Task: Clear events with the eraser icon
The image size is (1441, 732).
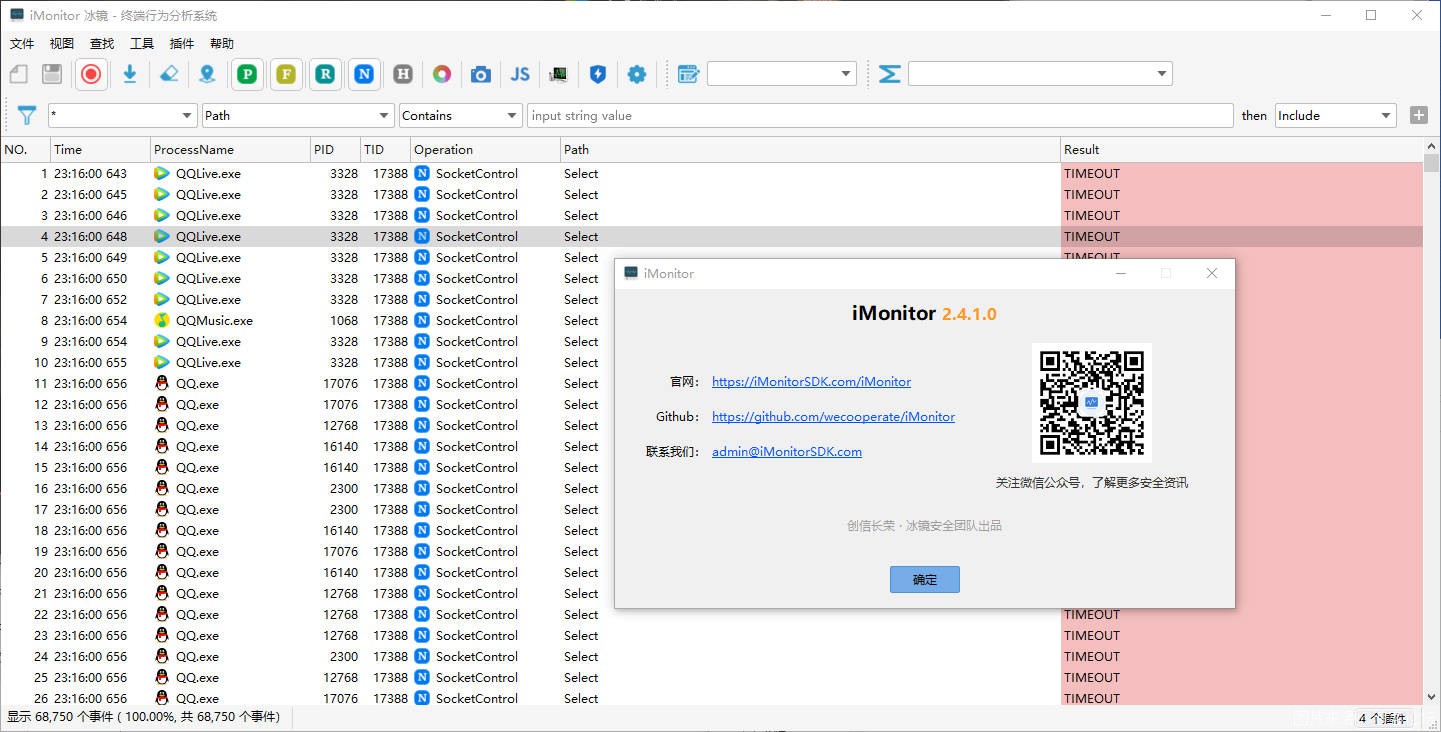Action: [169, 74]
